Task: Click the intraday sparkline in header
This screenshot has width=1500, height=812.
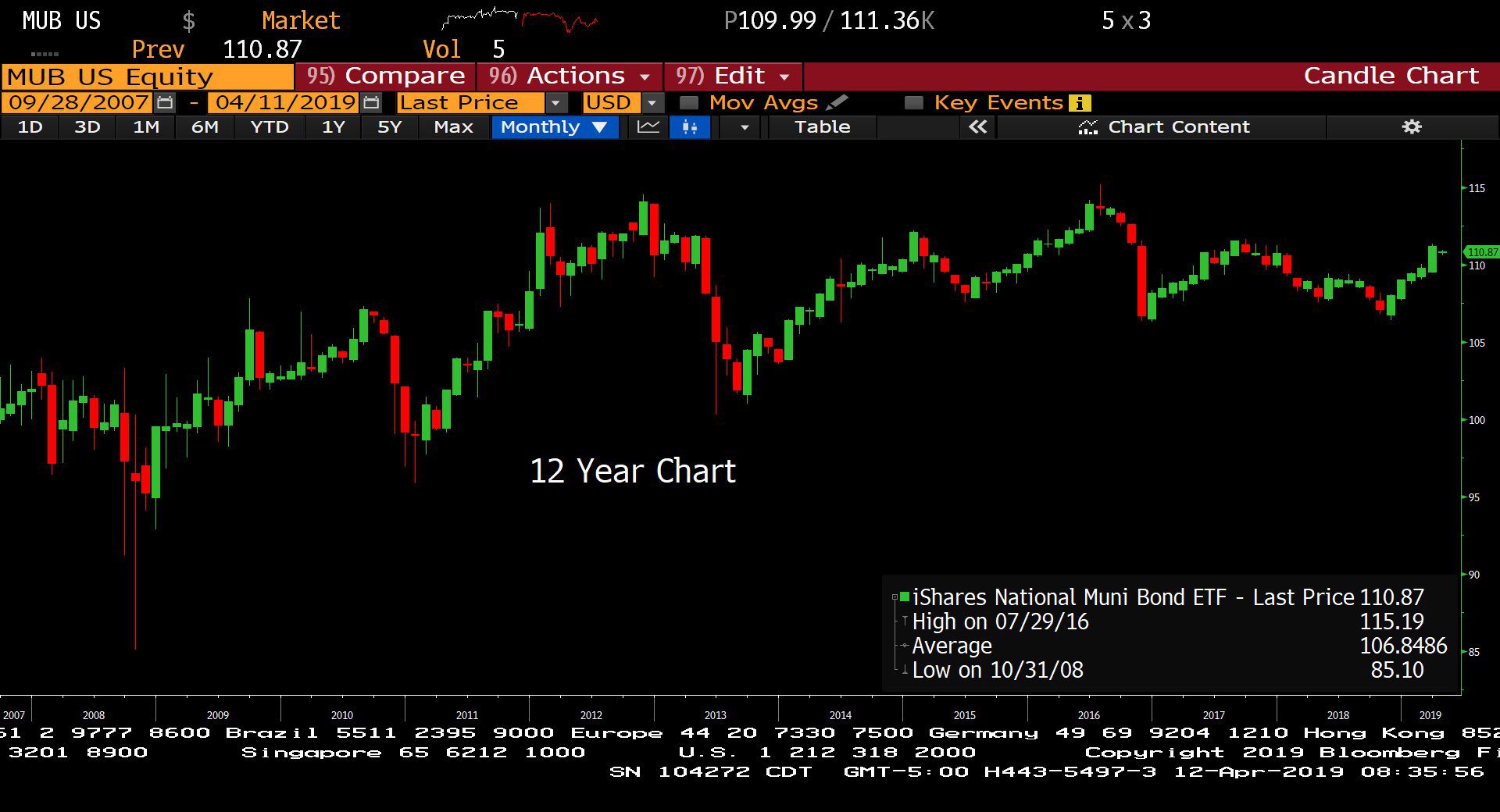Action: tap(520, 20)
